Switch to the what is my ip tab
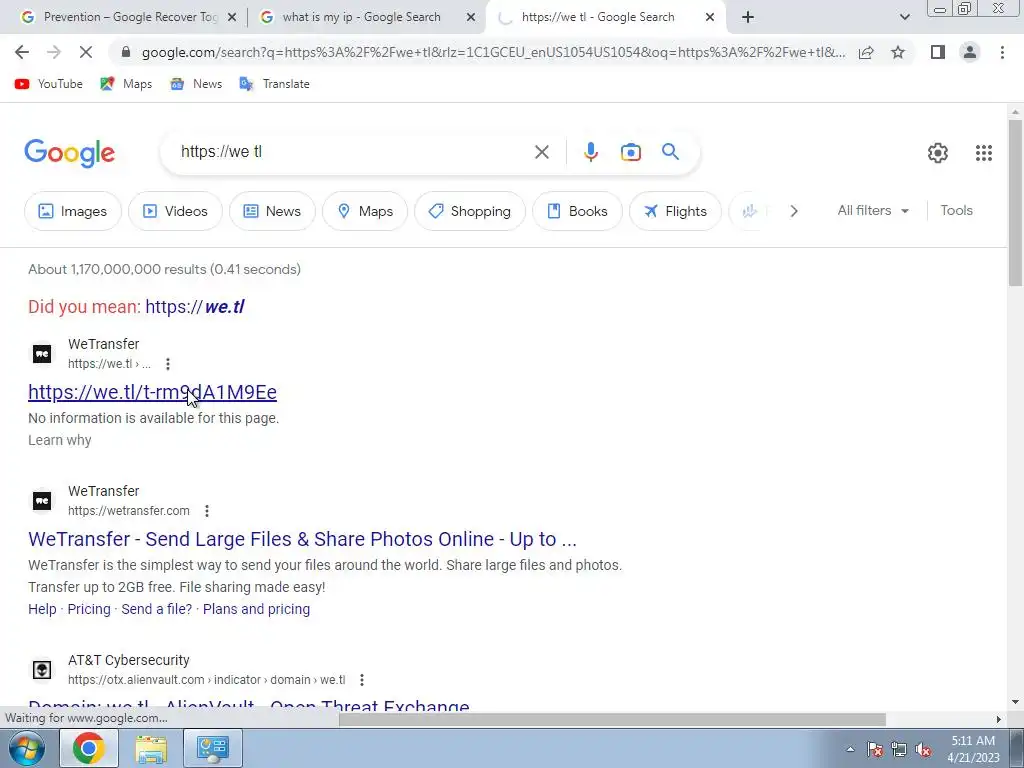This screenshot has height=768, width=1024. 361,17
